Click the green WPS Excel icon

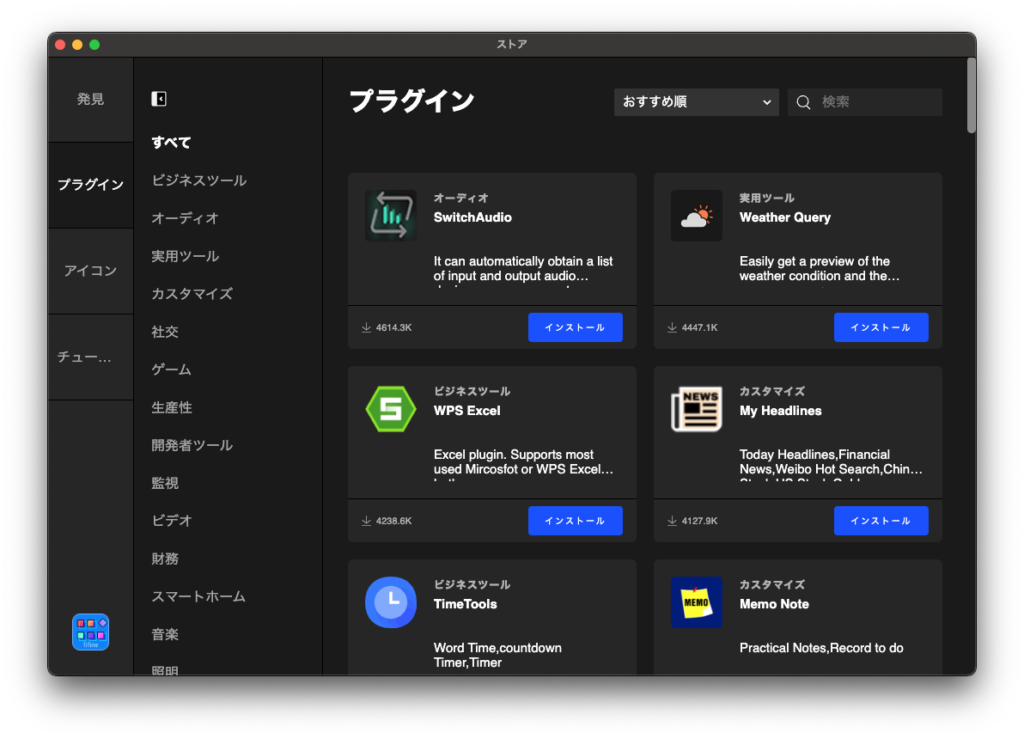(x=391, y=408)
